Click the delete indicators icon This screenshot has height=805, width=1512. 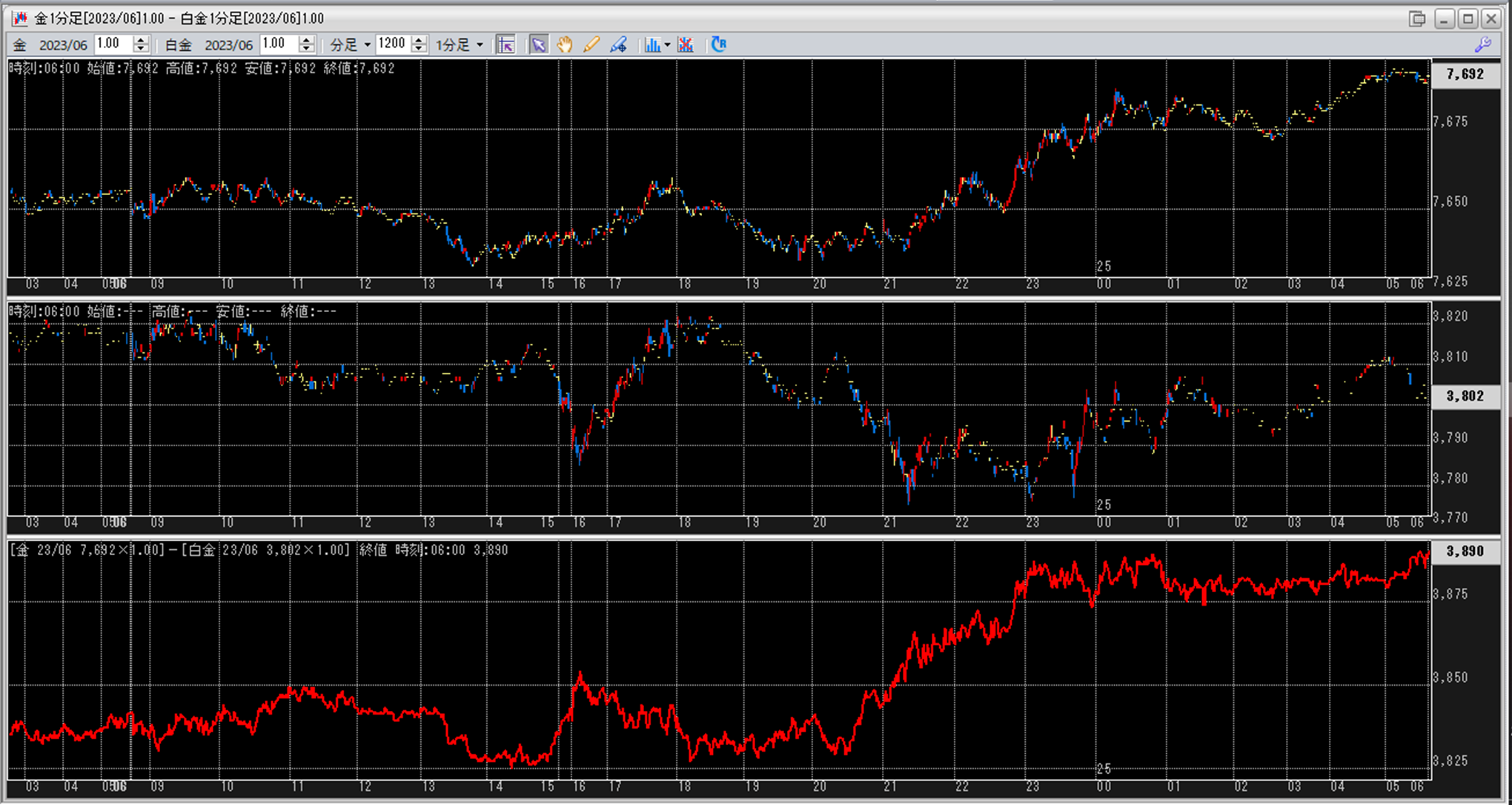686,44
